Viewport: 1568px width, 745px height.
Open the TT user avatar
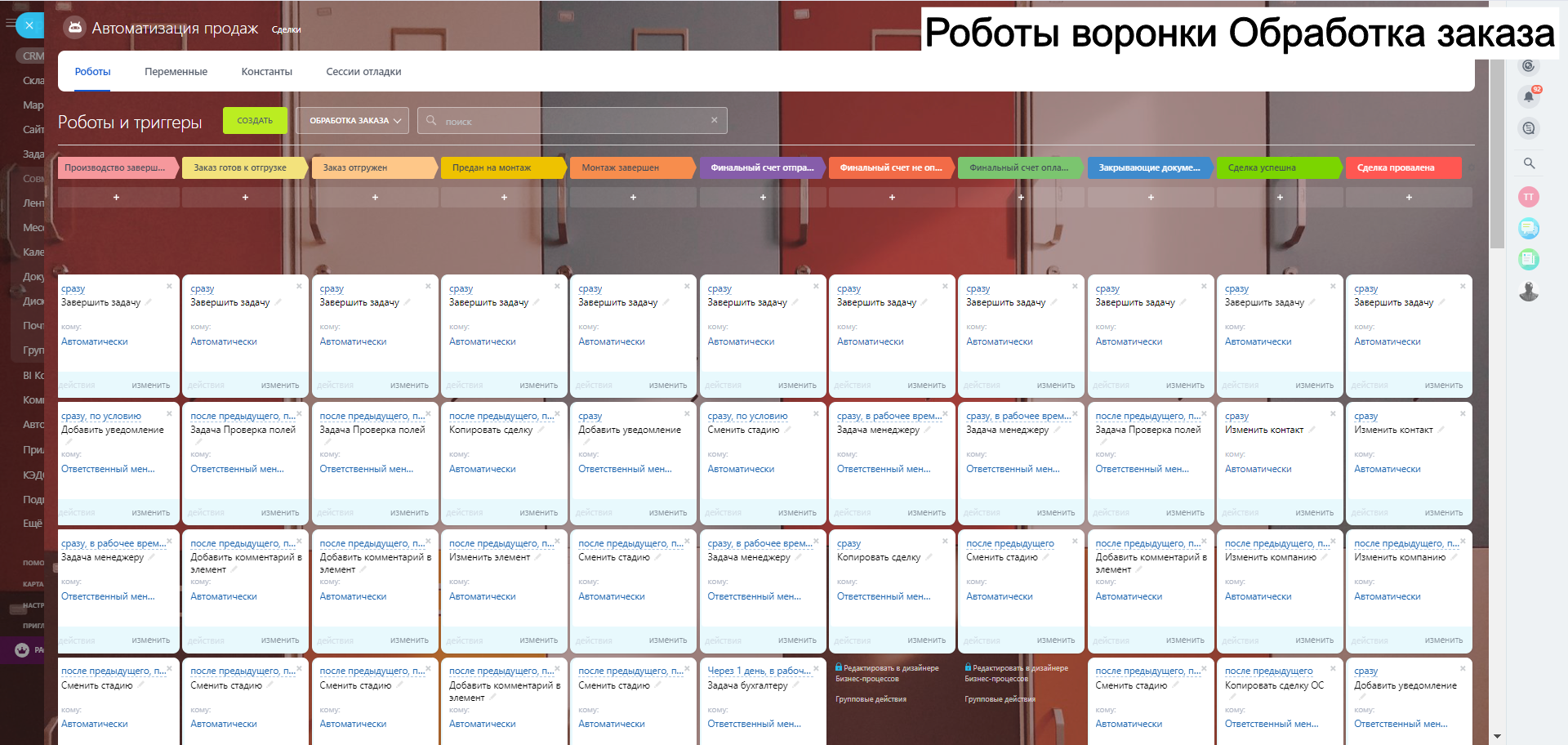[x=1529, y=197]
